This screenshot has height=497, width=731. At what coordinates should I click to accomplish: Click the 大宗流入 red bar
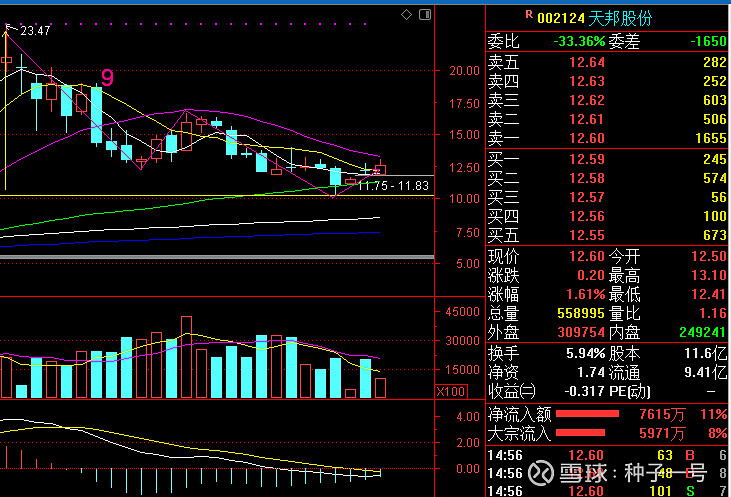coord(580,433)
